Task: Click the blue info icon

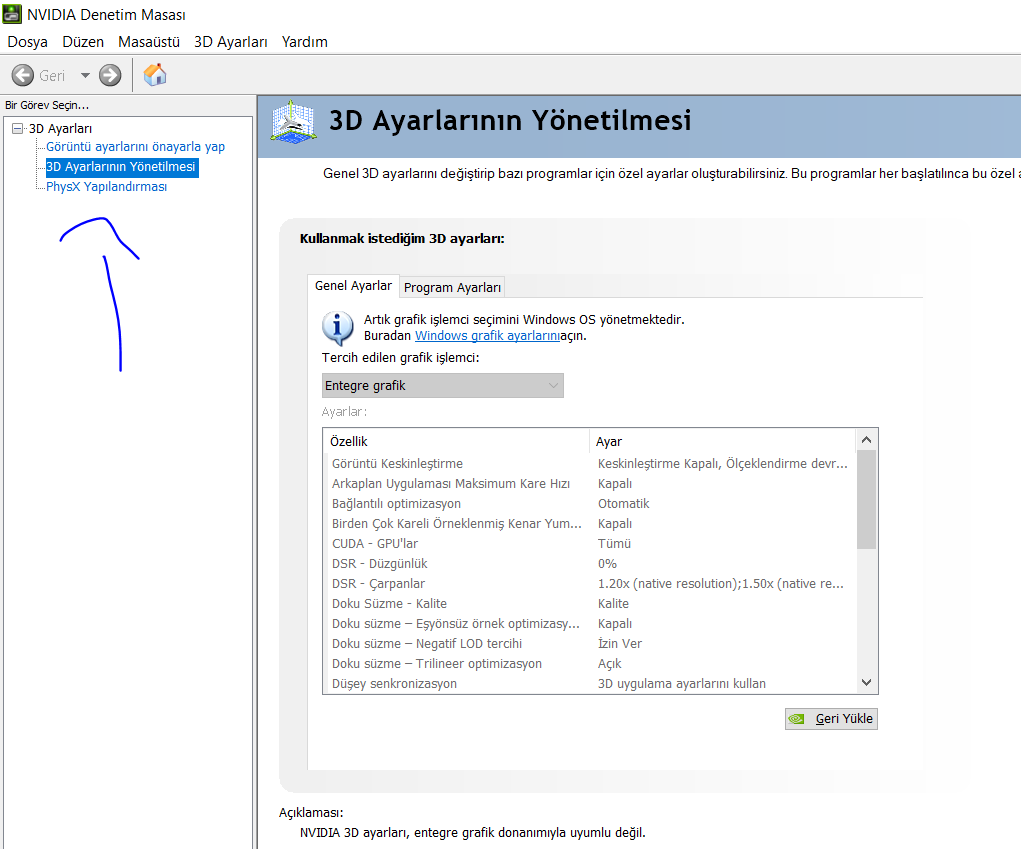Action: [x=338, y=327]
